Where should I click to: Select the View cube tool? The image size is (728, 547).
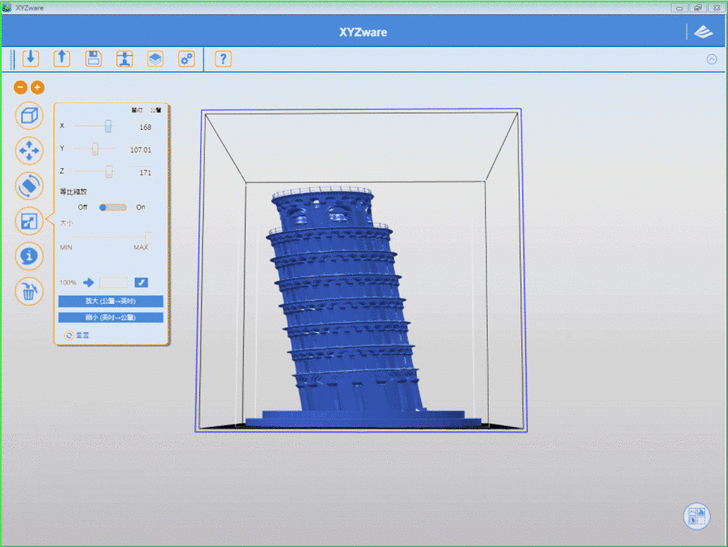pos(29,116)
